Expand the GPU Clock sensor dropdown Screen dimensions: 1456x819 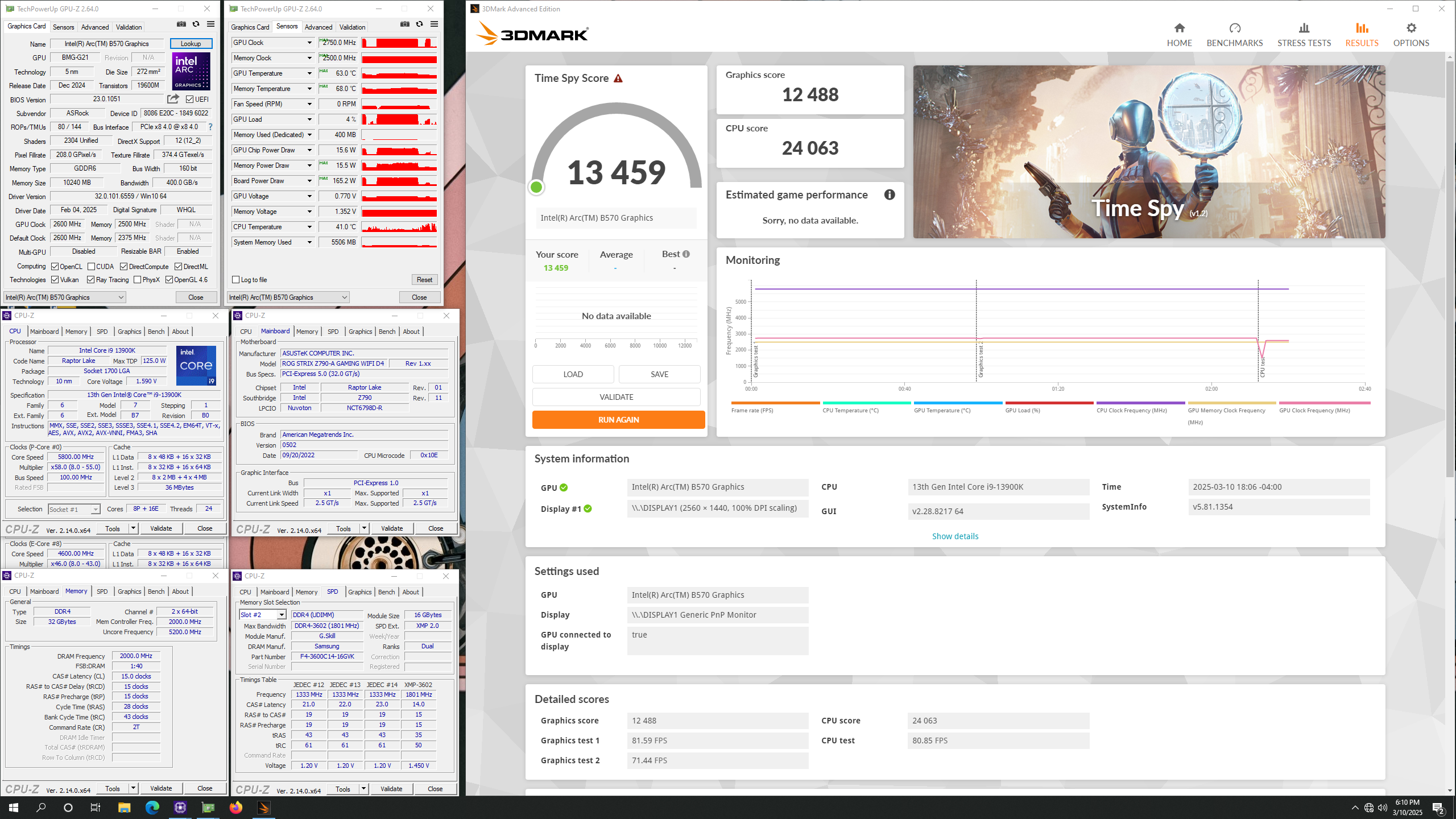tap(309, 43)
